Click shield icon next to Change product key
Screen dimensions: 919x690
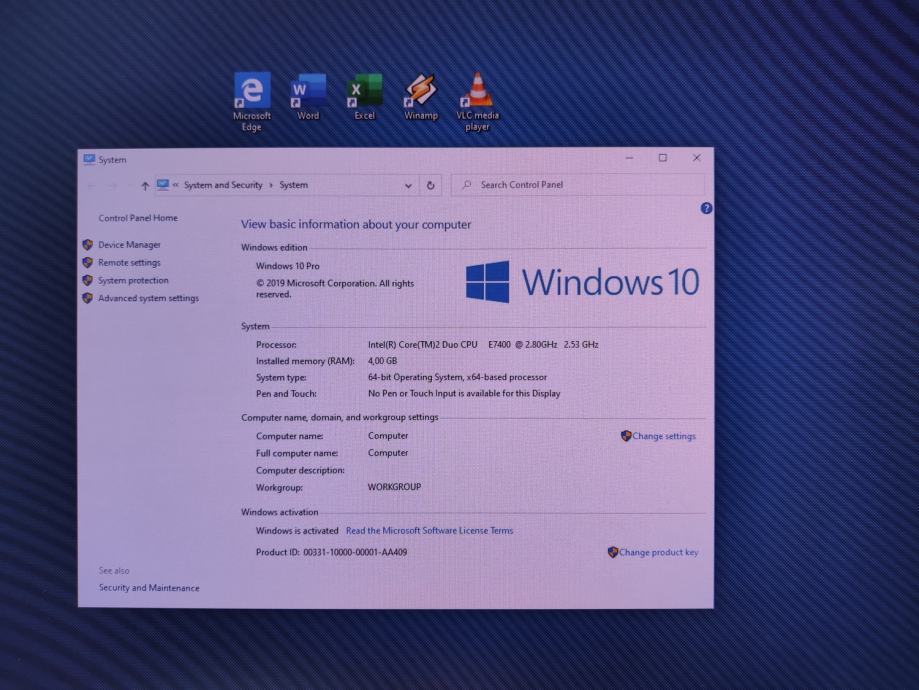tap(612, 552)
